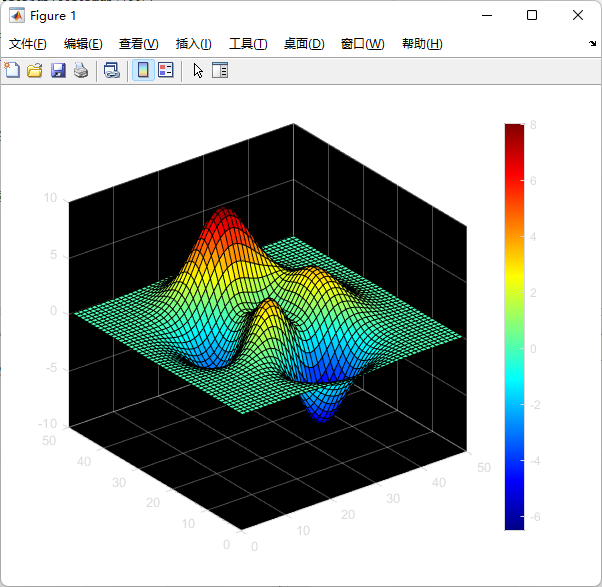Viewport: 602px width, 587px height.
Task: Click the colorbar tick label 4
Action: [x=533, y=237]
